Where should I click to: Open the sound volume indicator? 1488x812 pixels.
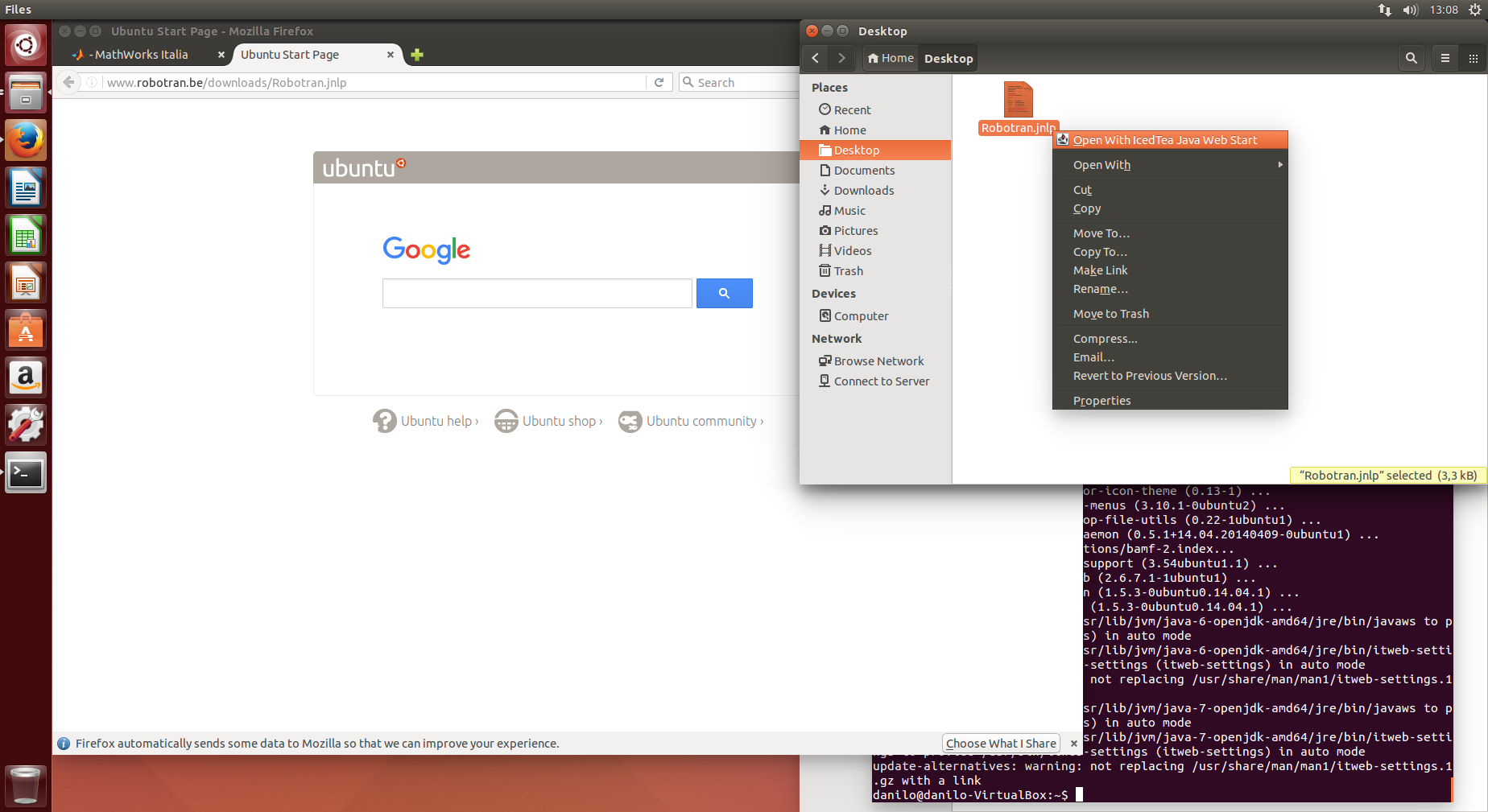pos(1410,10)
